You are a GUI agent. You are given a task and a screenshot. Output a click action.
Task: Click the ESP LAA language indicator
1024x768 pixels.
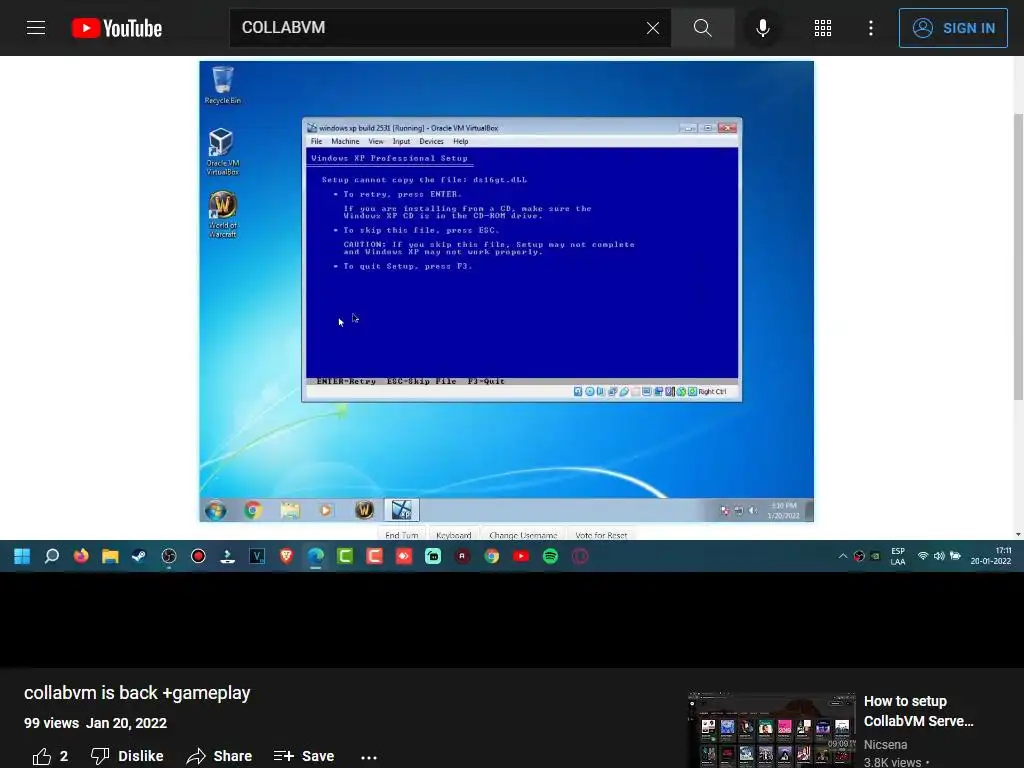click(898, 556)
